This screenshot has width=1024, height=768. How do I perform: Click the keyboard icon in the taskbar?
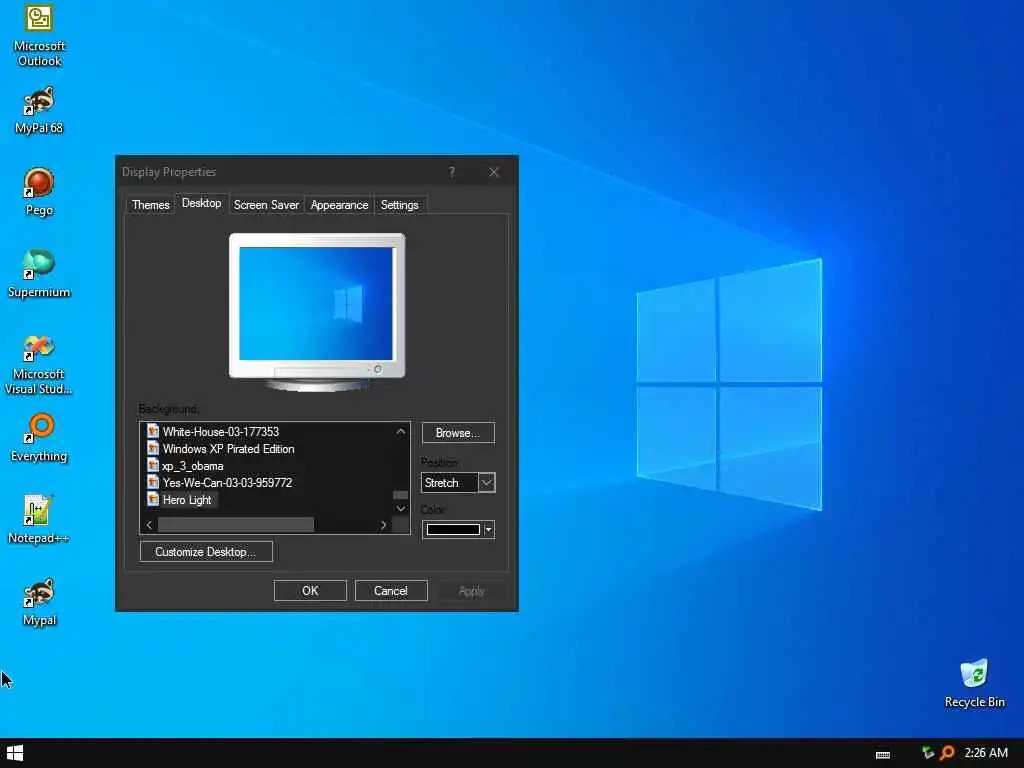[883, 754]
